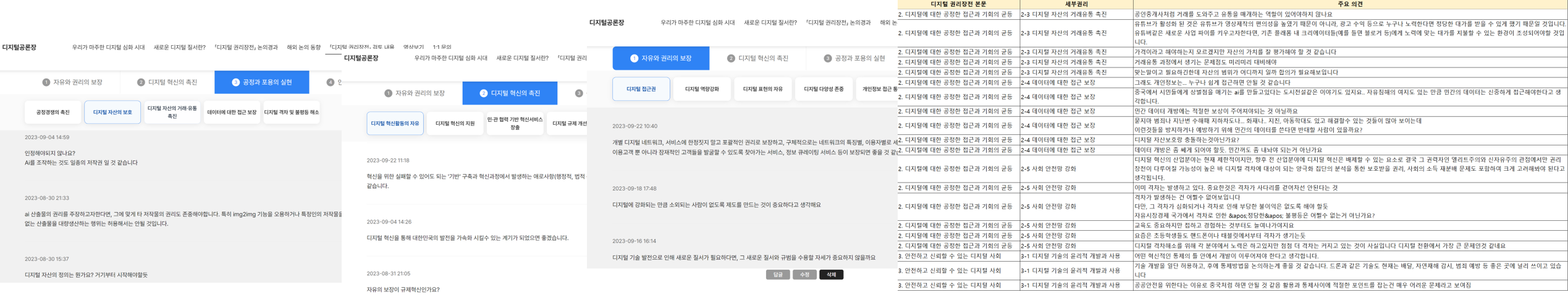Select the '디지털 격차 및 불평등 해소' sub-category button
This screenshot has height=305, width=1568.
pyautogui.click(x=292, y=113)
